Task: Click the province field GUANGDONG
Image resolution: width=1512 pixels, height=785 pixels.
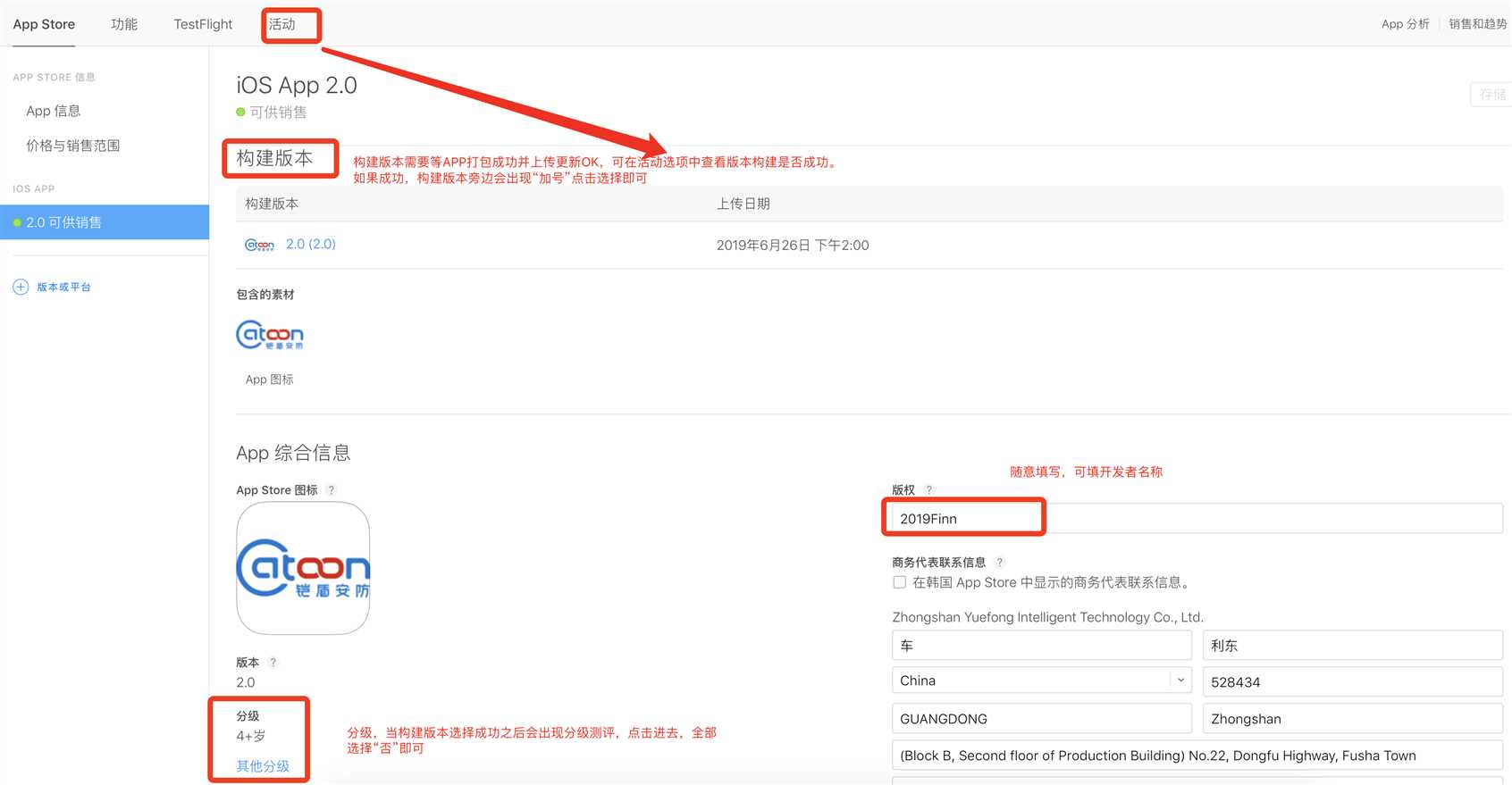Action: (1042, 719)
